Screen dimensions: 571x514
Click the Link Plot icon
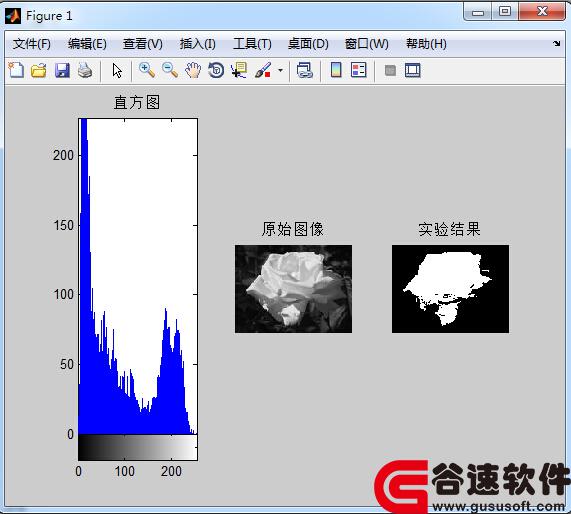coord(305,70)
